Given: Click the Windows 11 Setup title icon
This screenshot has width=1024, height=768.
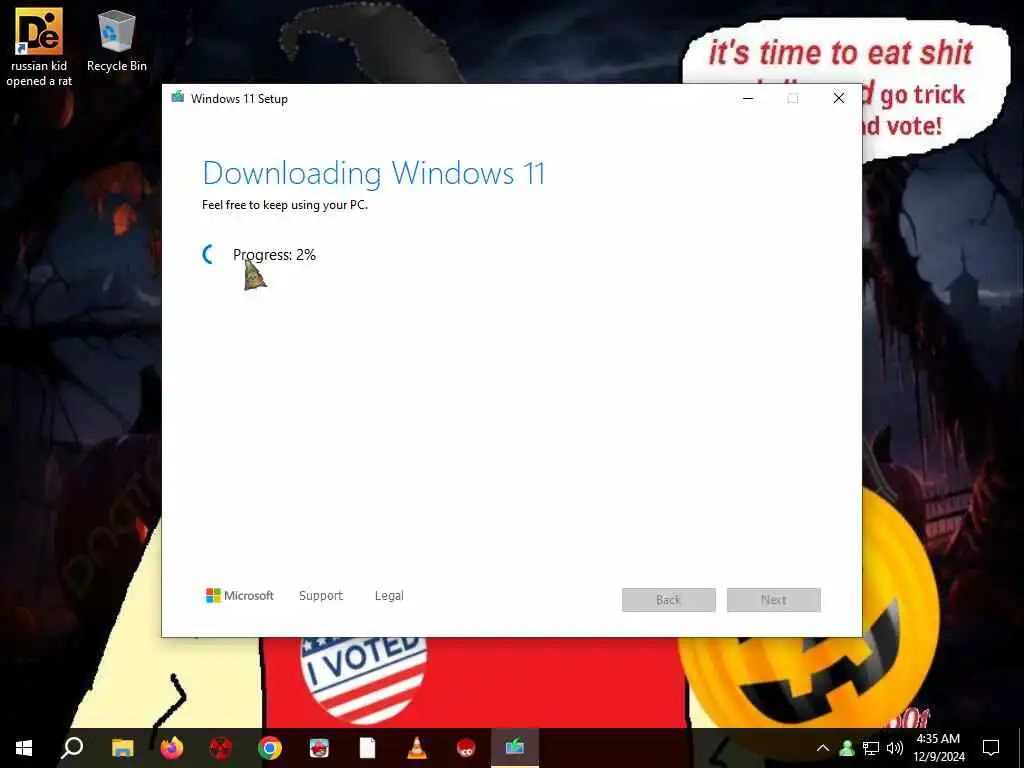Looking at the screenshot, I should 178,98.
